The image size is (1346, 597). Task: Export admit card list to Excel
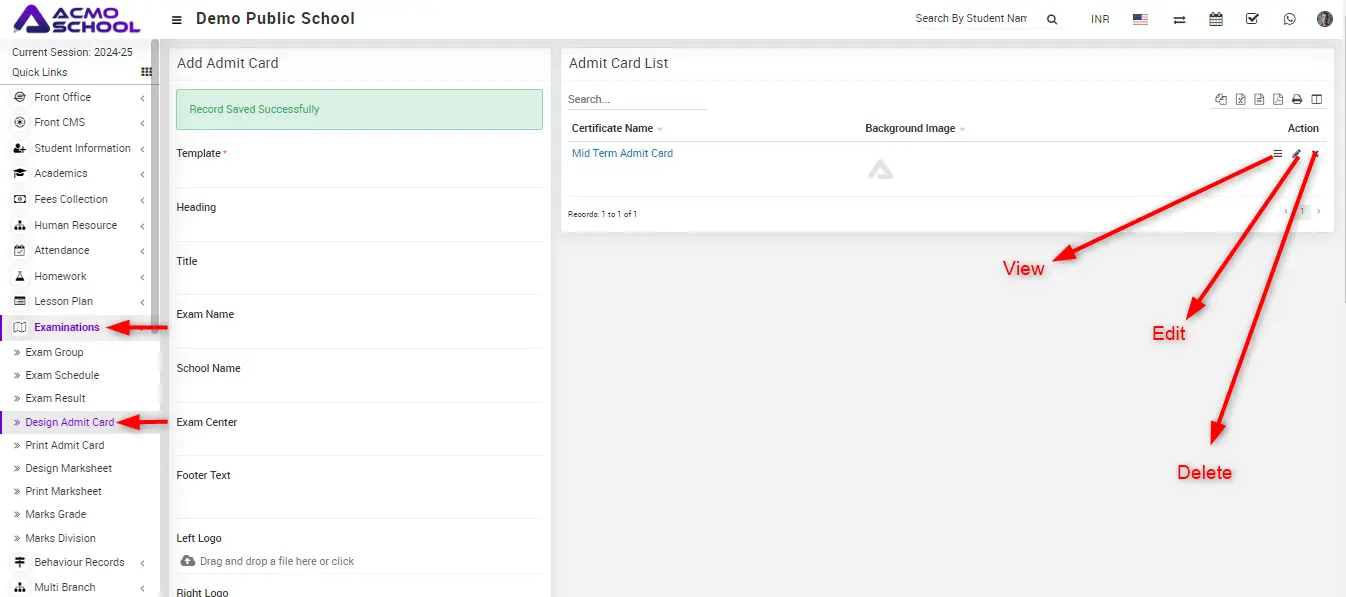(1240, 99)
